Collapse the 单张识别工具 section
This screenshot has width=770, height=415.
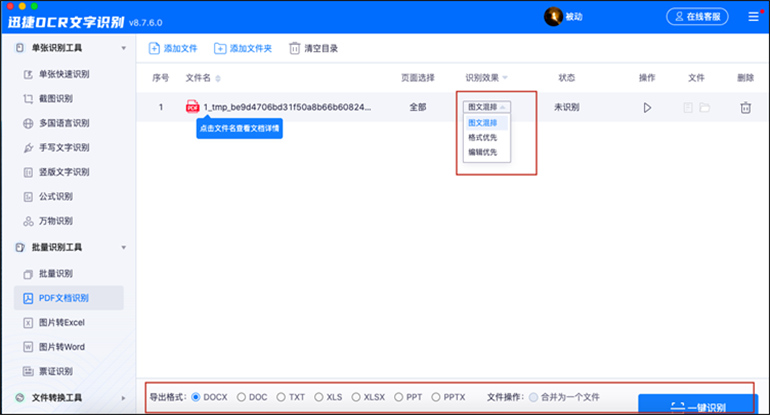pyautogui.click(x=123, y=48)
